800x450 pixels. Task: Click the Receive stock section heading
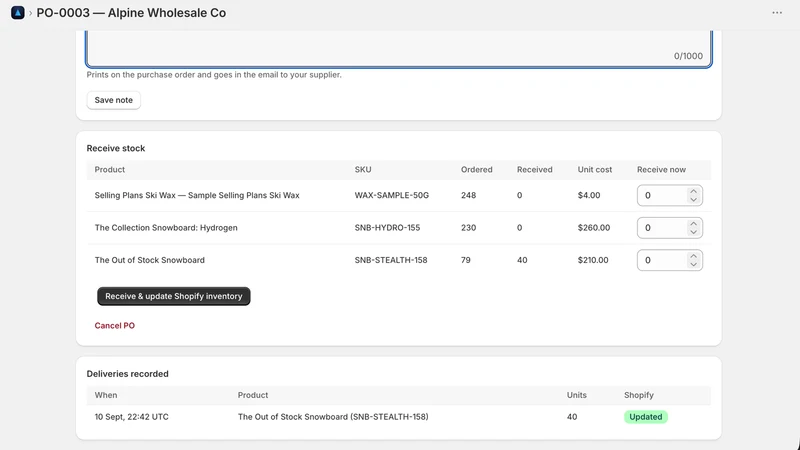point(116,148)
